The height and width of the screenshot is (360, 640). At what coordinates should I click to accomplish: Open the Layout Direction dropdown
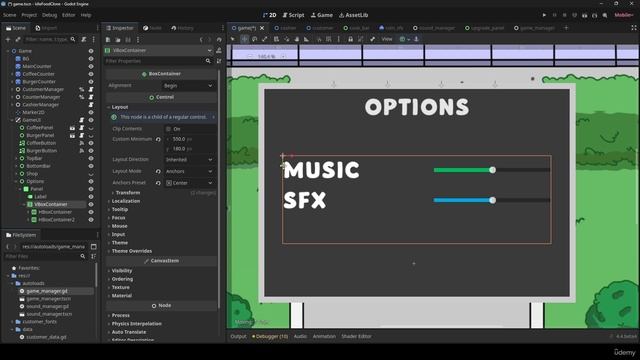coord(189,160)
